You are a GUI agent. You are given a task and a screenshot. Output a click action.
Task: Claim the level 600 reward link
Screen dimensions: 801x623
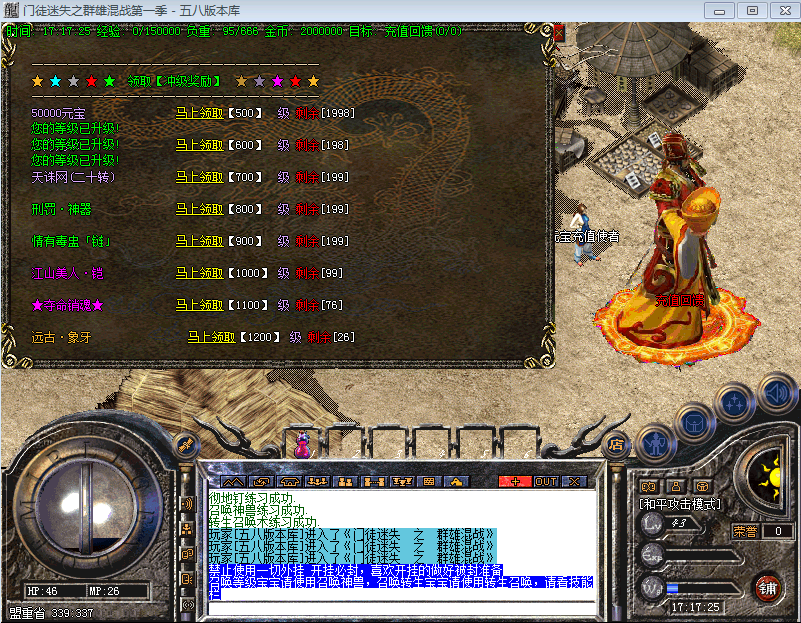[199, 145]
